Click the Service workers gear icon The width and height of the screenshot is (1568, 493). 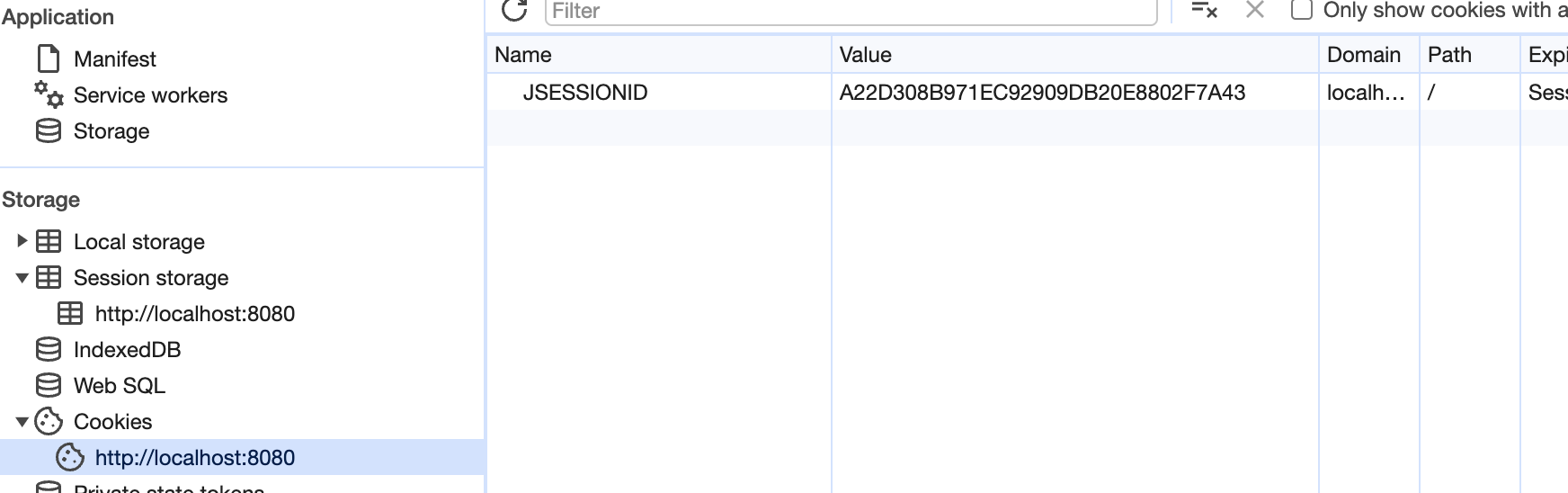point(49,94)
